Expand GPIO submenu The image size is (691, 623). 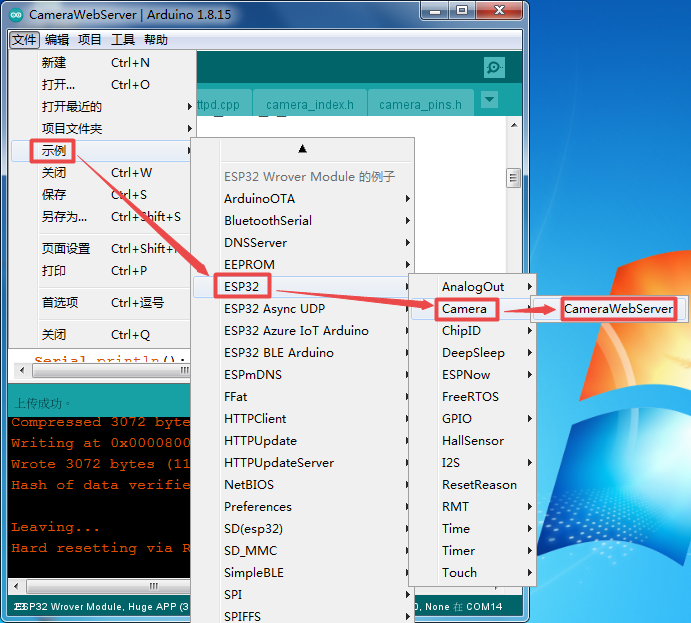click(x=473, y=419)
